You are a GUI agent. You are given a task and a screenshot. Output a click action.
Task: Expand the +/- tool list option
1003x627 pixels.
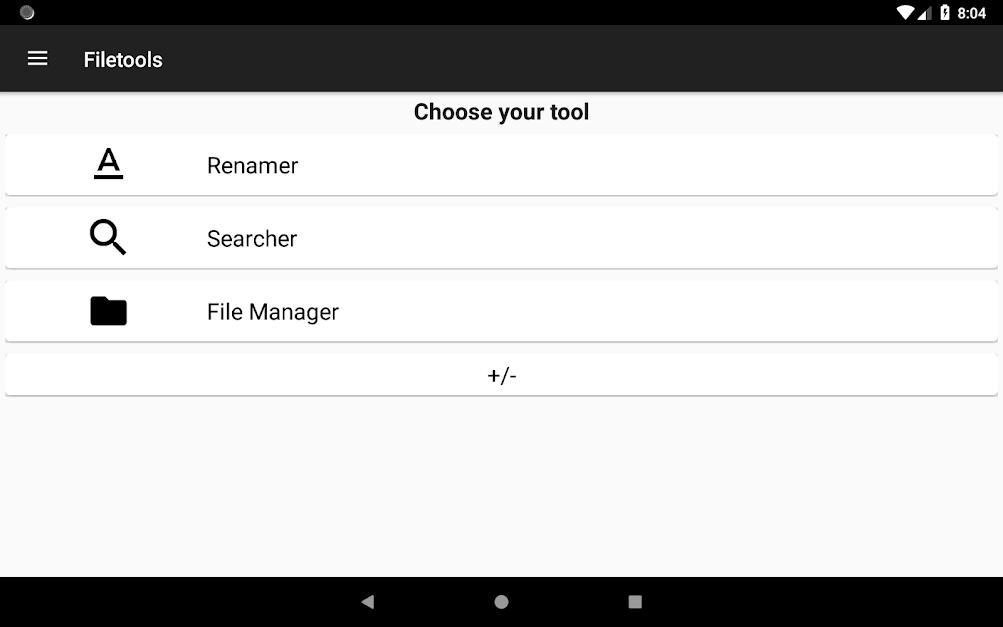502,375
